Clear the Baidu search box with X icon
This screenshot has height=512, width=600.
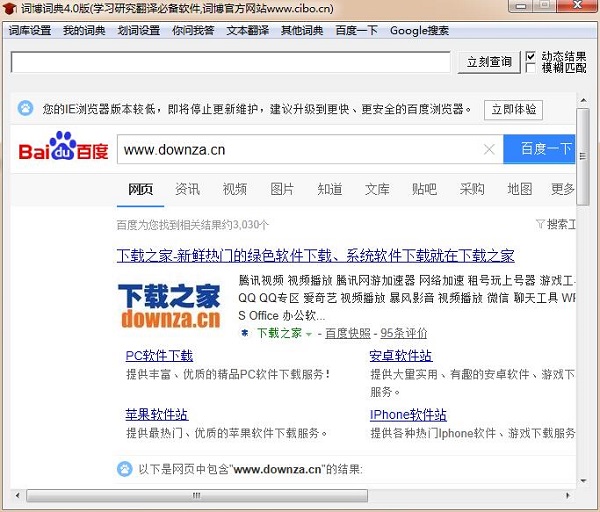(x=489, y=149)
